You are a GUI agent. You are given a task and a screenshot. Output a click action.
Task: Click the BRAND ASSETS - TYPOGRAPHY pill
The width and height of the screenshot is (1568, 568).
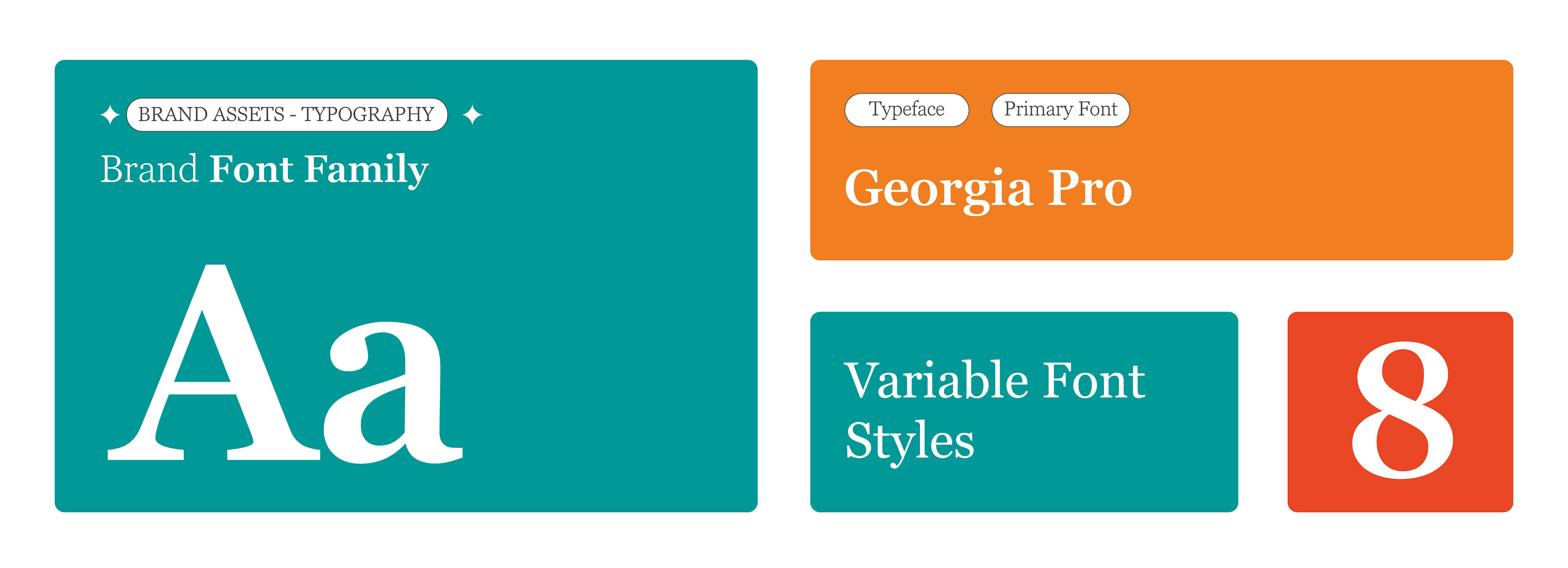[x=287, y=114]
